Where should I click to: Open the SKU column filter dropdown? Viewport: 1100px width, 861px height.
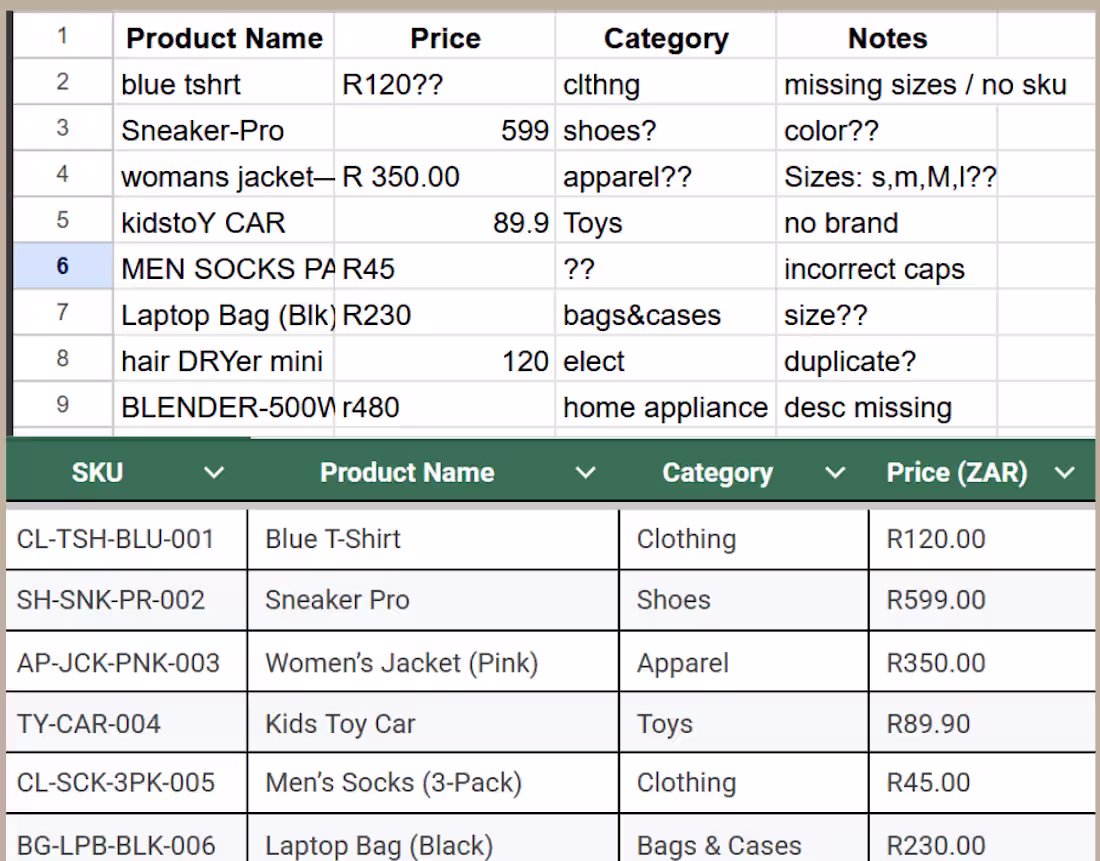[214, 471]
